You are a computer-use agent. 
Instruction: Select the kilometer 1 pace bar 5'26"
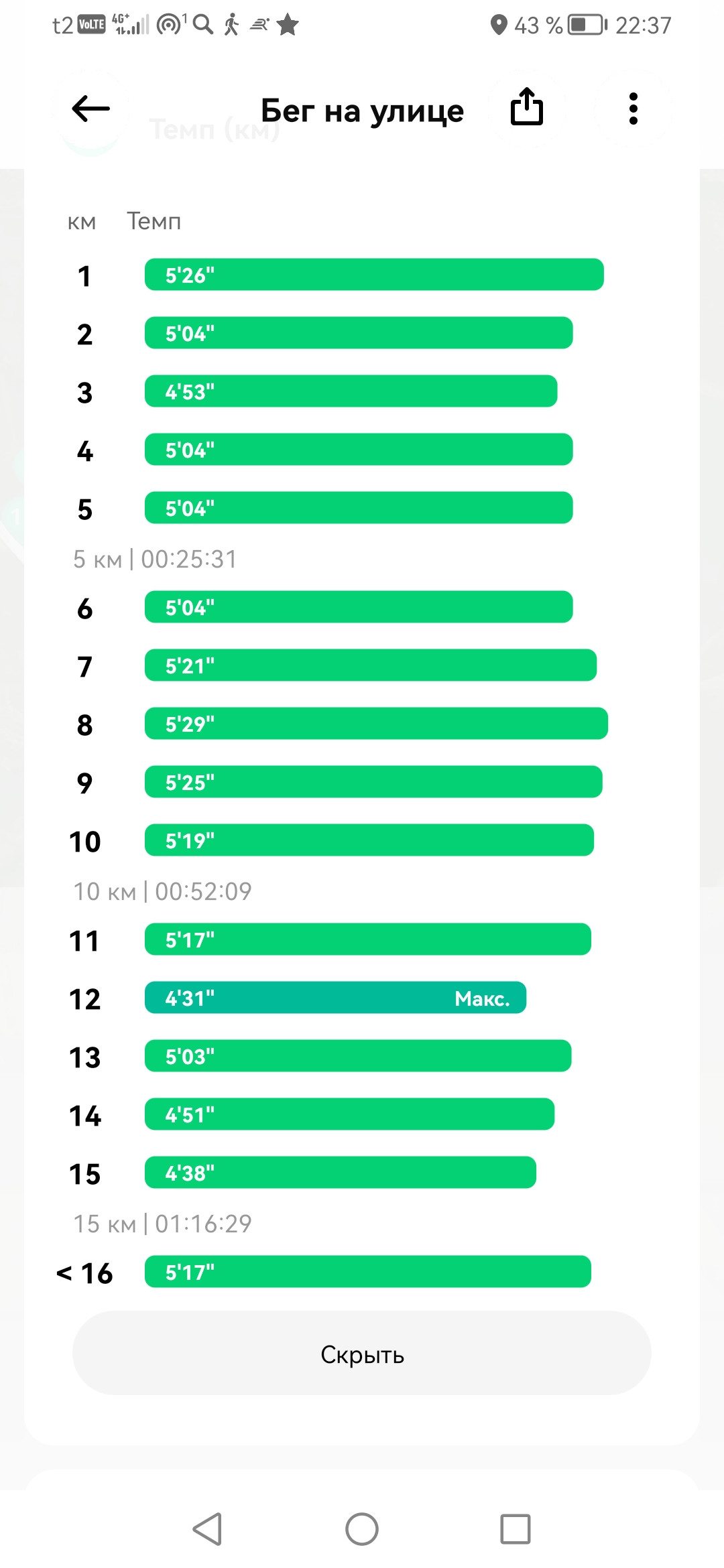(x=374, y=275)
